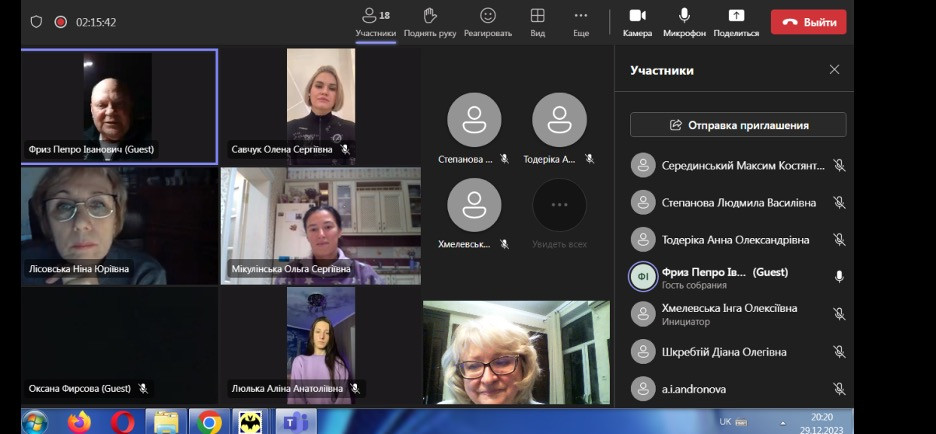Open the Участники participants tab
The width and height of the screenshot is (936, 434).
coord(375,23)
